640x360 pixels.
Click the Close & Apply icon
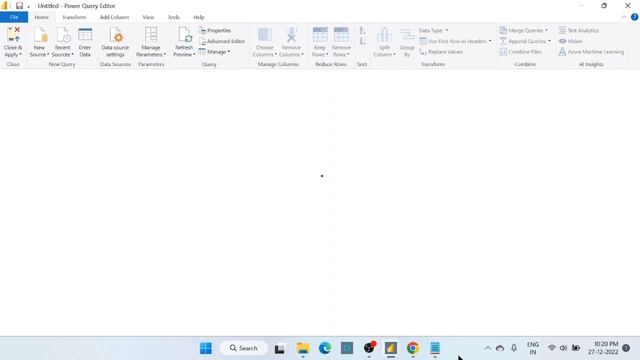coord(13,35)
